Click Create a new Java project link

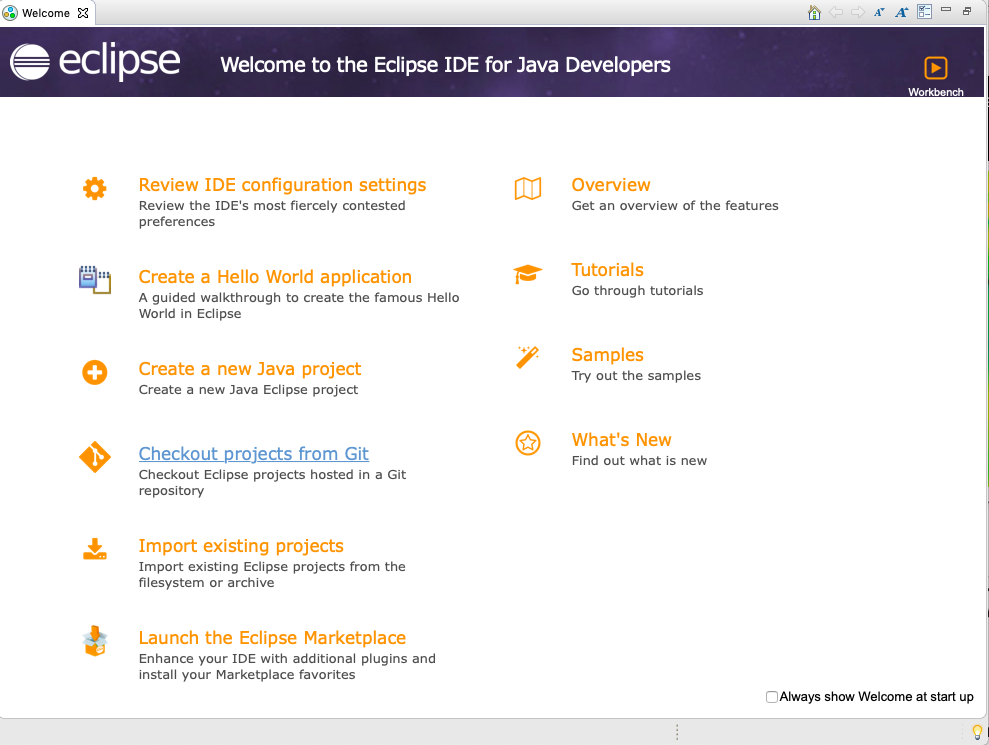(x=250, y=369)
